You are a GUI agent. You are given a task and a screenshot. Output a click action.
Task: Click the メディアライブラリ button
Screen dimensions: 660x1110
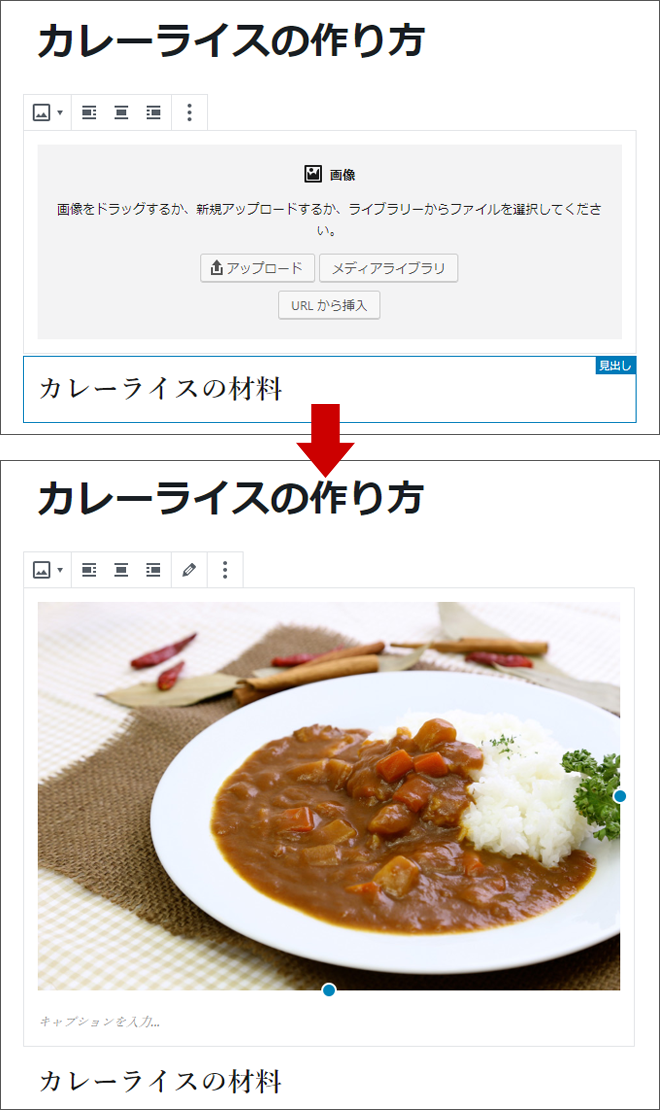pos(388,268)
